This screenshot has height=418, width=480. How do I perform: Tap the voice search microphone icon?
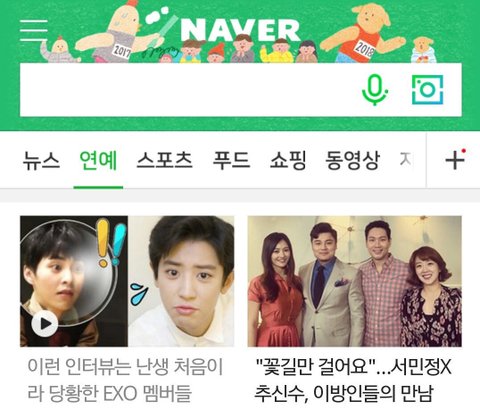point(375,90)
